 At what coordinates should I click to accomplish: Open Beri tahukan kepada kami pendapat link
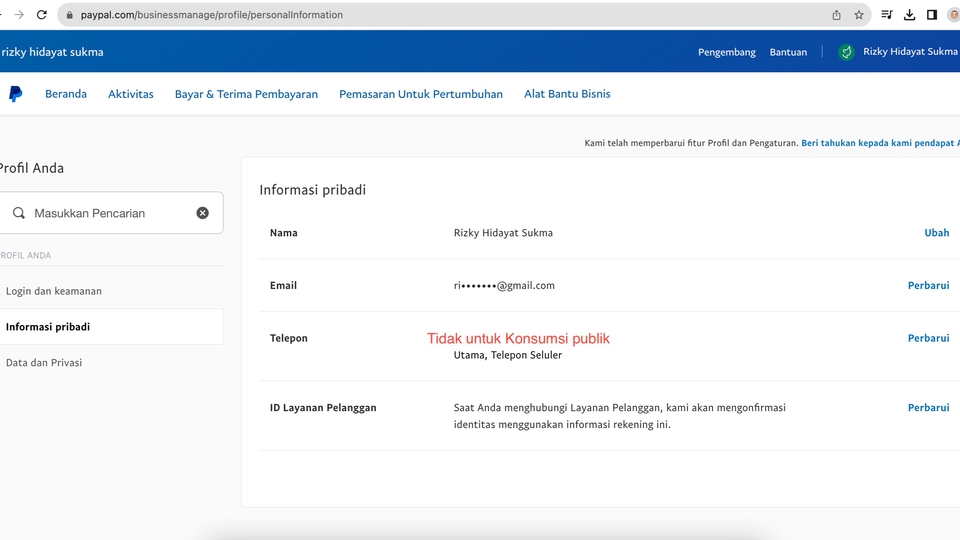[x=880, y=143]
